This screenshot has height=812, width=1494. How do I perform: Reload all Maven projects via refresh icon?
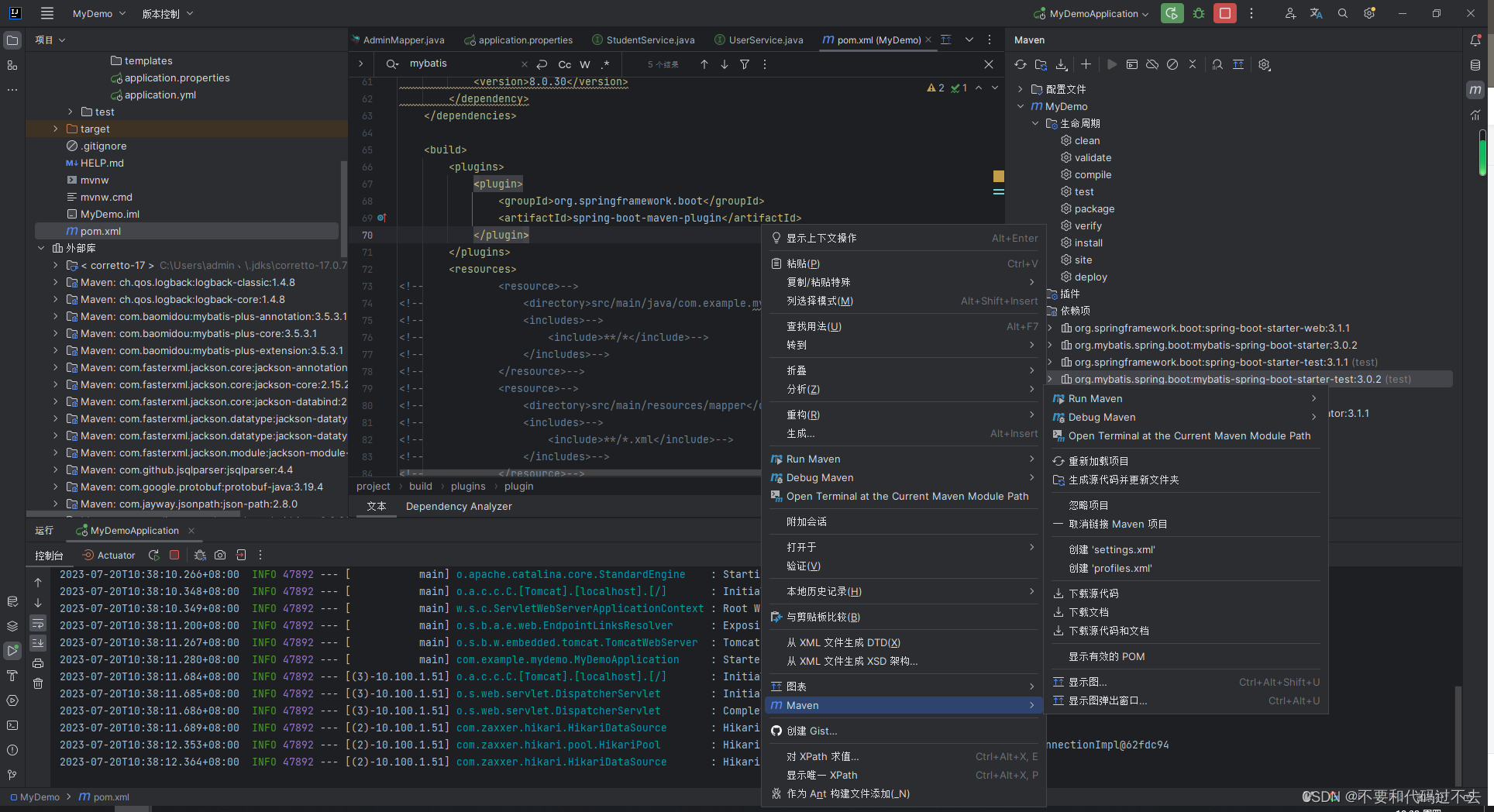pos(1021,65)
